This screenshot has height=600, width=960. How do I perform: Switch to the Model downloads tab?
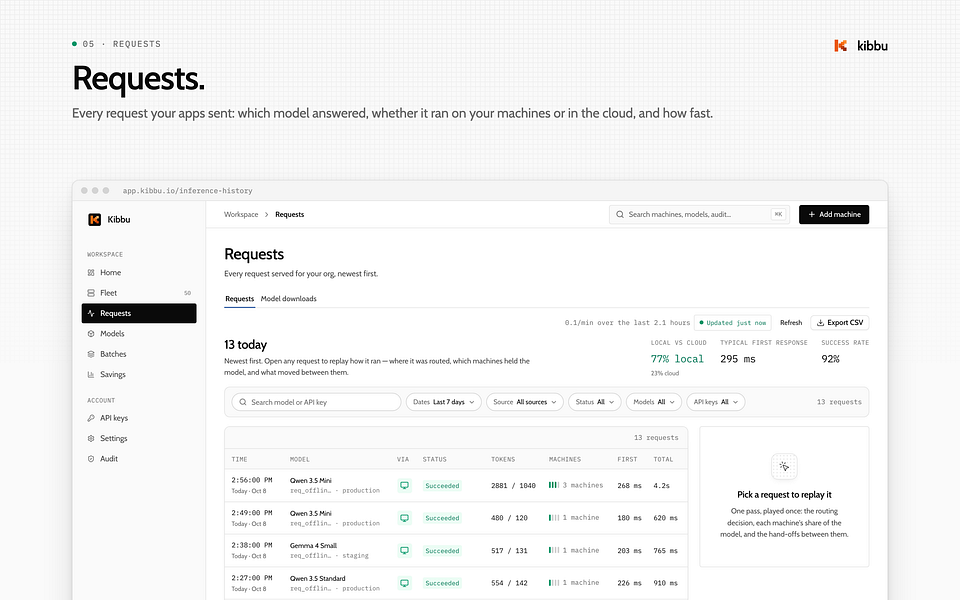[x=288, y=299]
